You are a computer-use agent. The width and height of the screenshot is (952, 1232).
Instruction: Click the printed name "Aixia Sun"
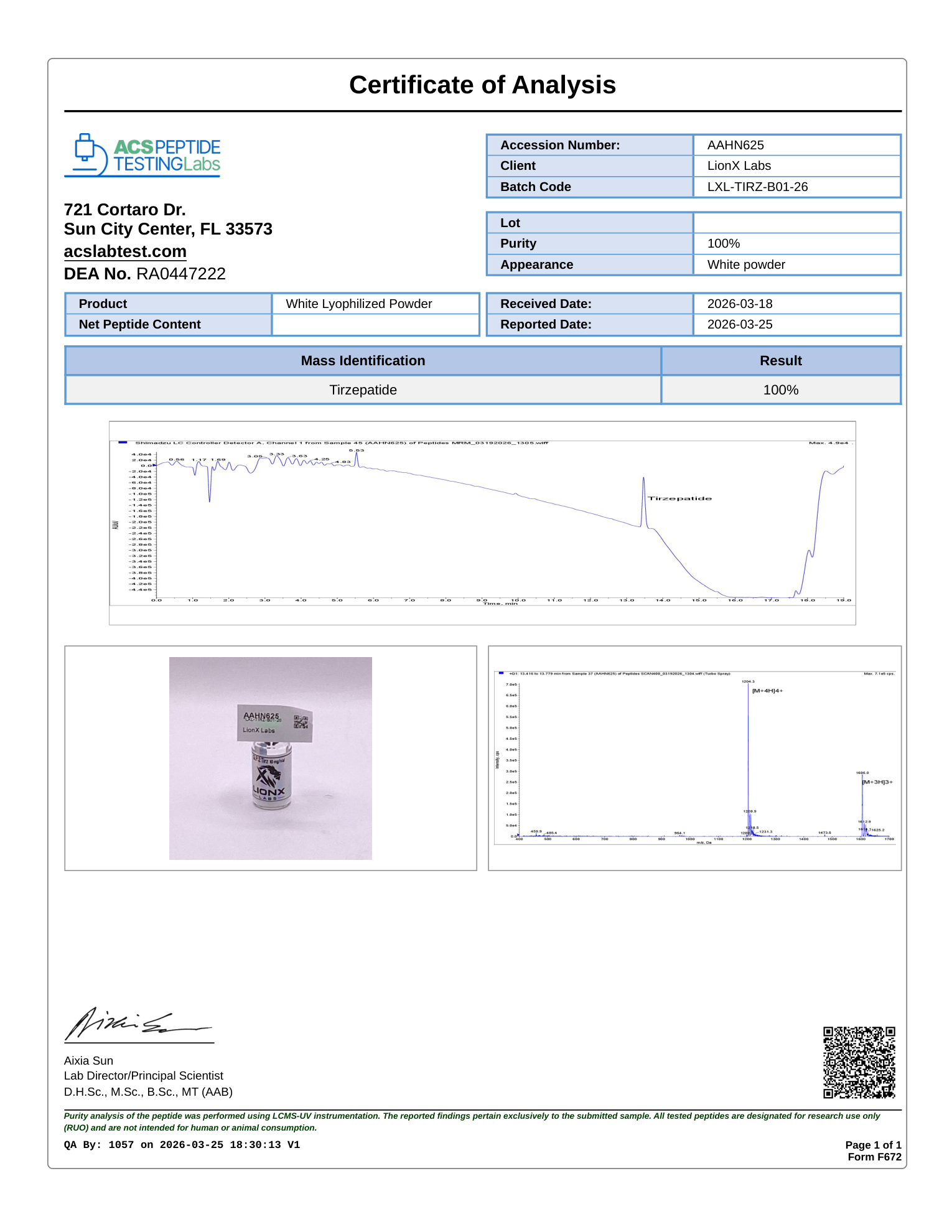pyautogui.click(x=88, y=1061)
